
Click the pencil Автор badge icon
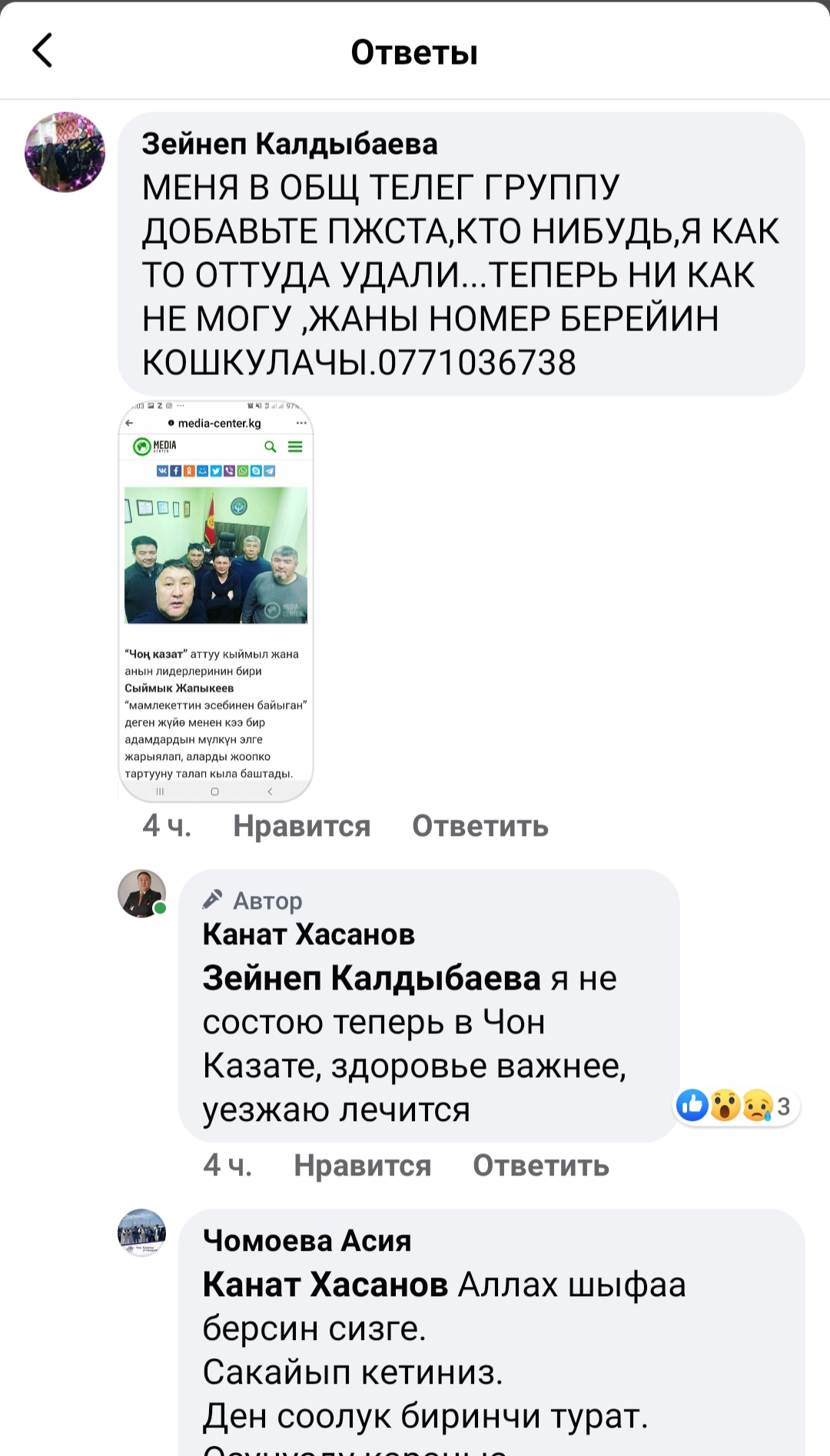[x=213, y=899]
